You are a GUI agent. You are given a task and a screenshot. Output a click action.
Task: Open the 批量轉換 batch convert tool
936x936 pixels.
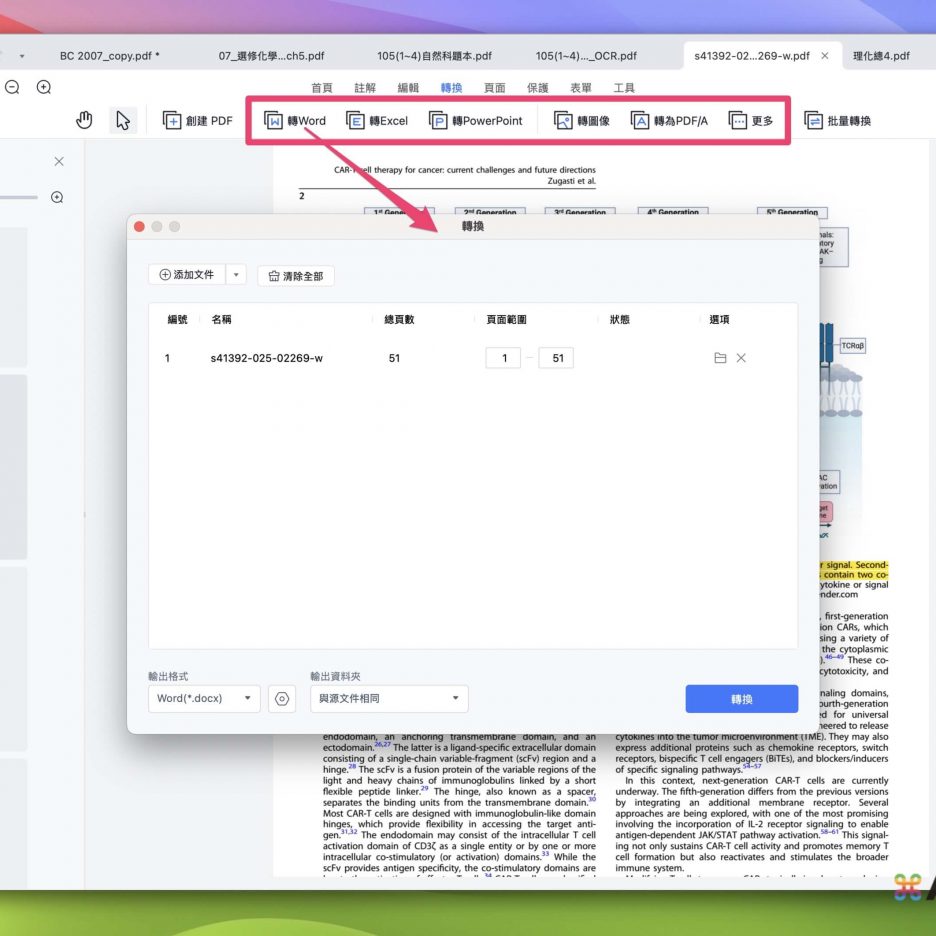coord(838,121)
